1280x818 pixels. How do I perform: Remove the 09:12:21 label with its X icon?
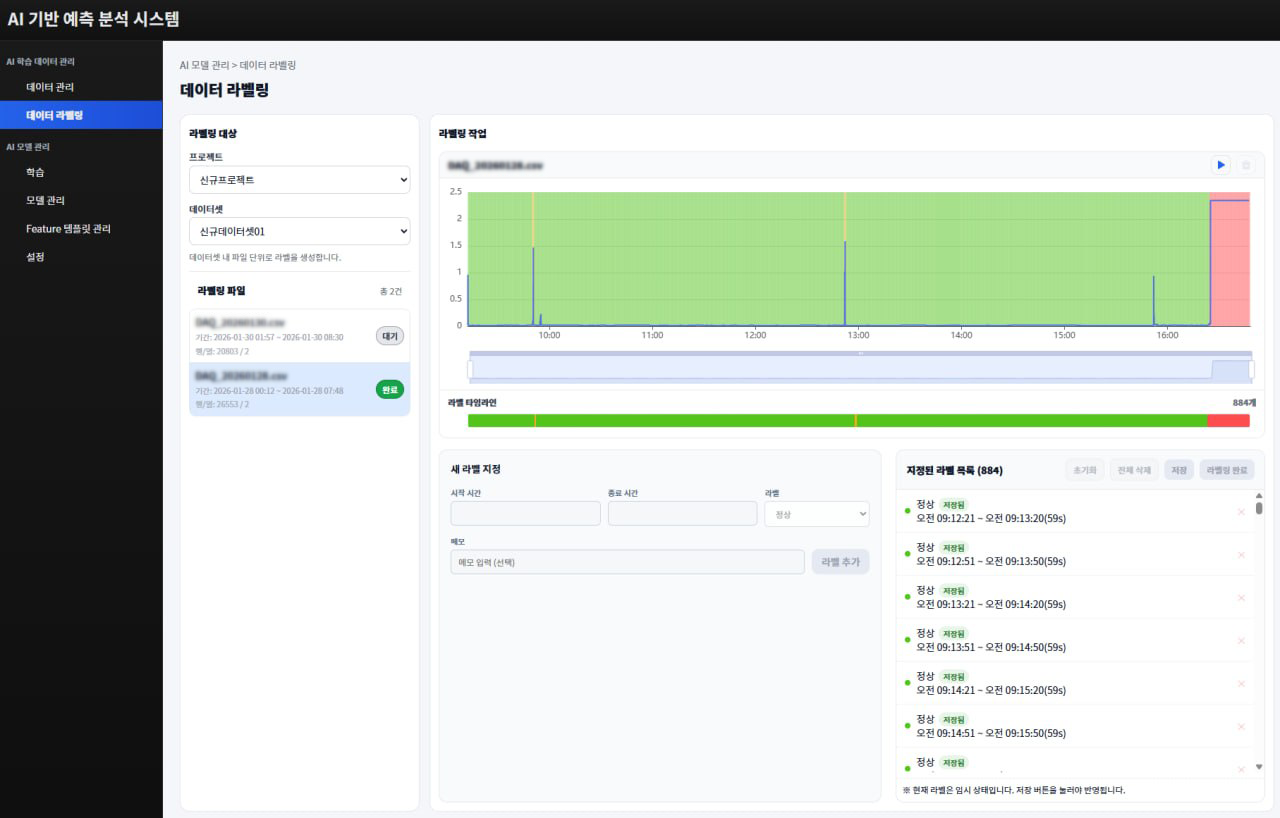pyautogui.click(x=1241, y=512)
